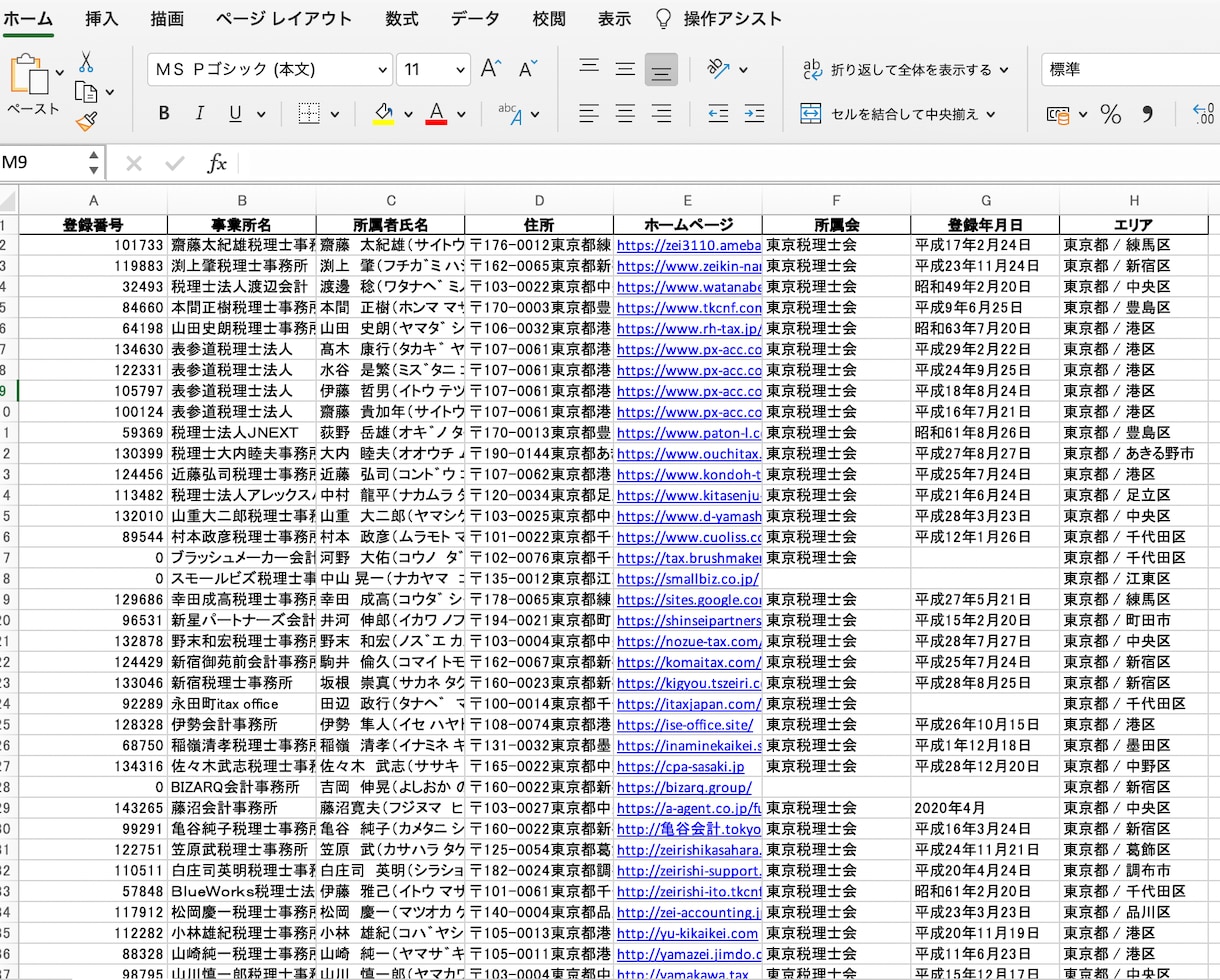
Task: Open the Borders options arrow
Action: tap(334, 114)
